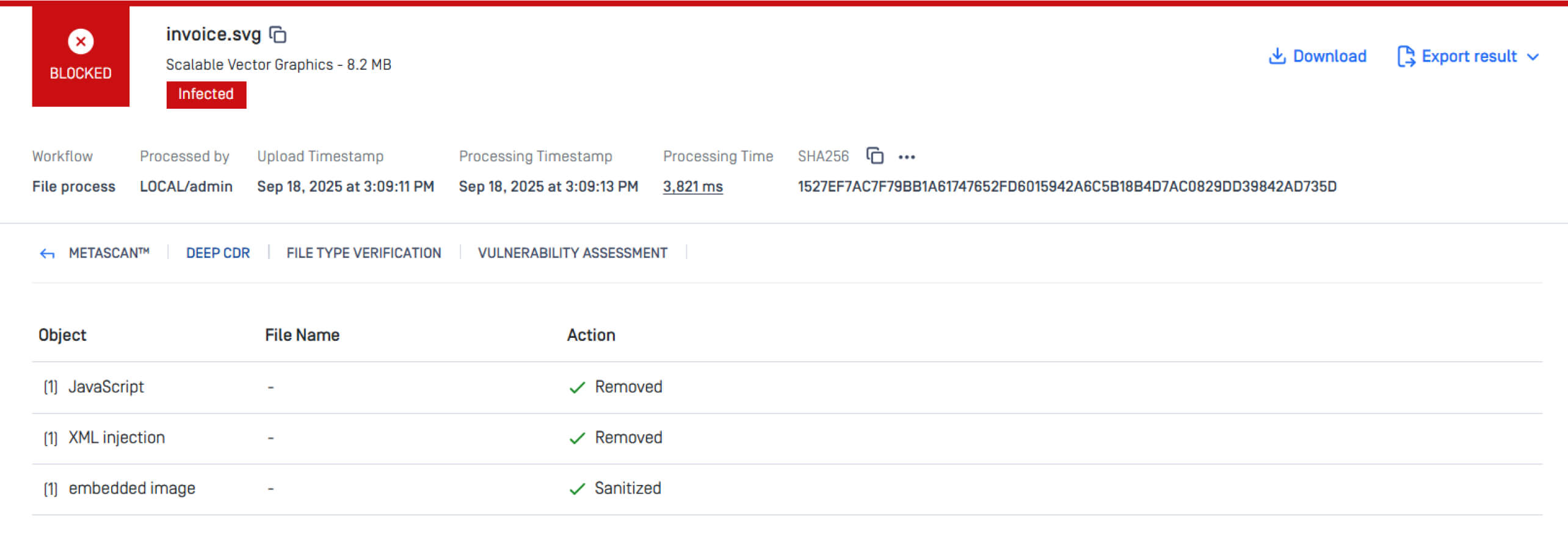Open the METASCAN tab
1568x548 pixels.
(x=109, y=253)
